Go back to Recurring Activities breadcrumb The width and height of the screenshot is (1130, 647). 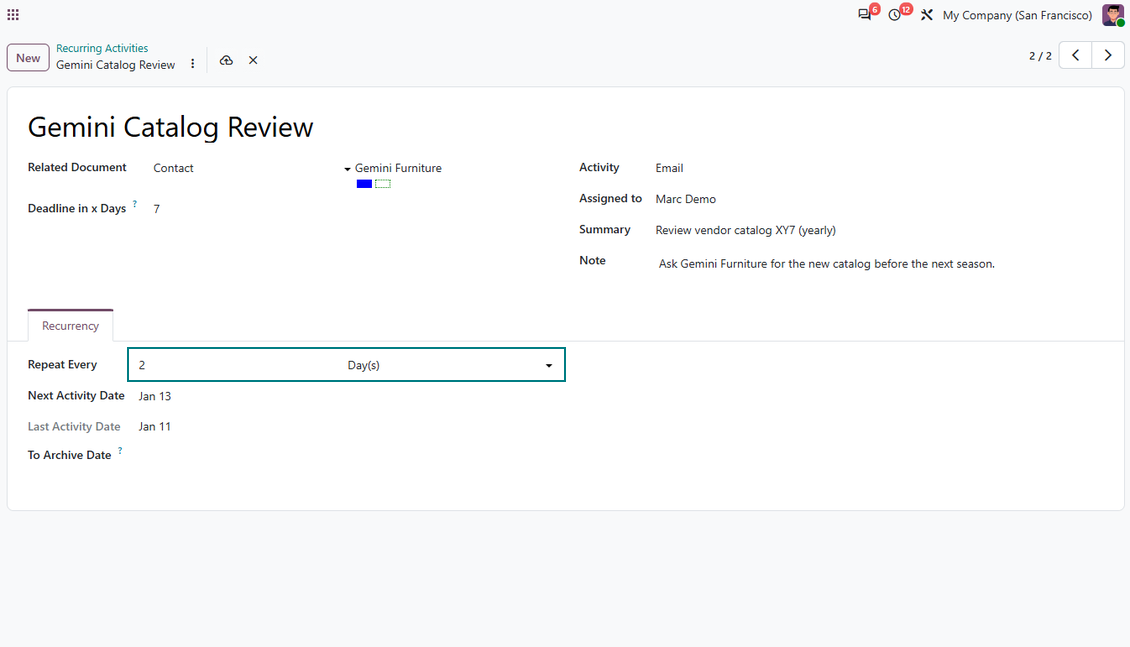(102, 48)
